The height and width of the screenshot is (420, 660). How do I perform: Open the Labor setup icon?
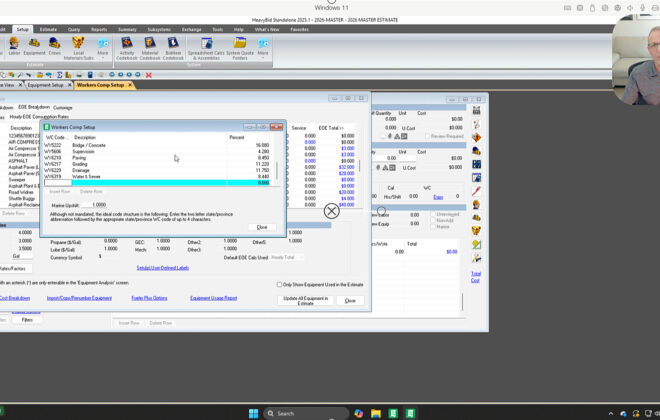(x=13, y=46)
